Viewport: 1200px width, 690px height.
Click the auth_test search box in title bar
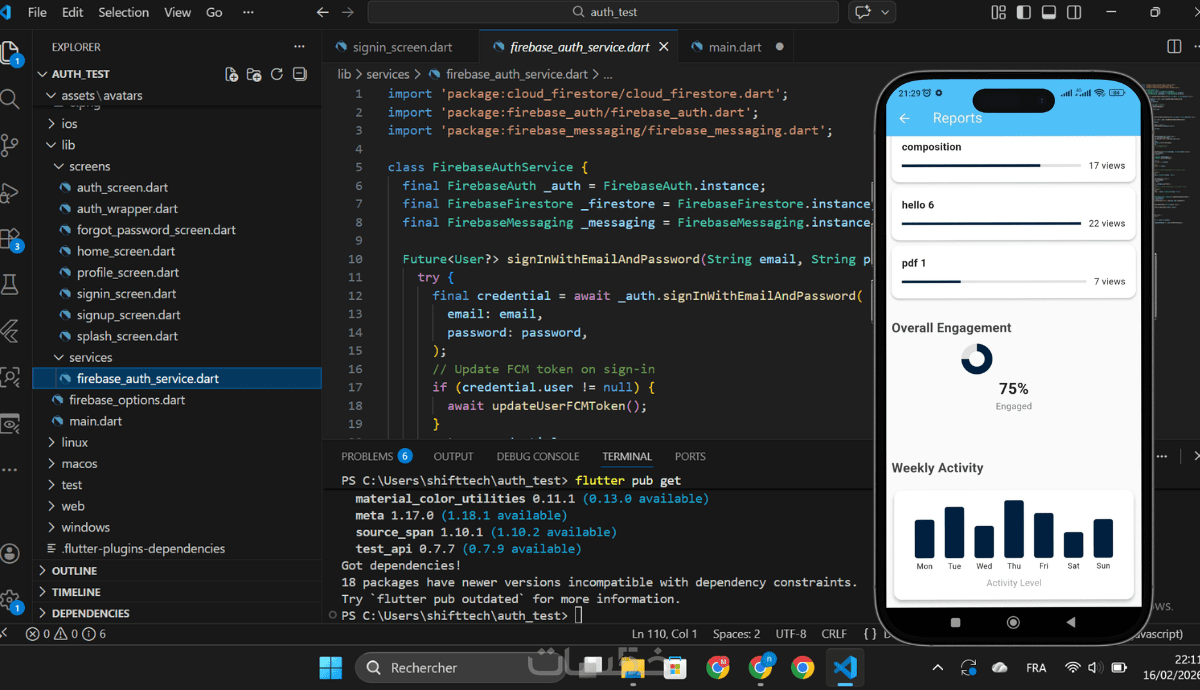[x=603, y=12]
